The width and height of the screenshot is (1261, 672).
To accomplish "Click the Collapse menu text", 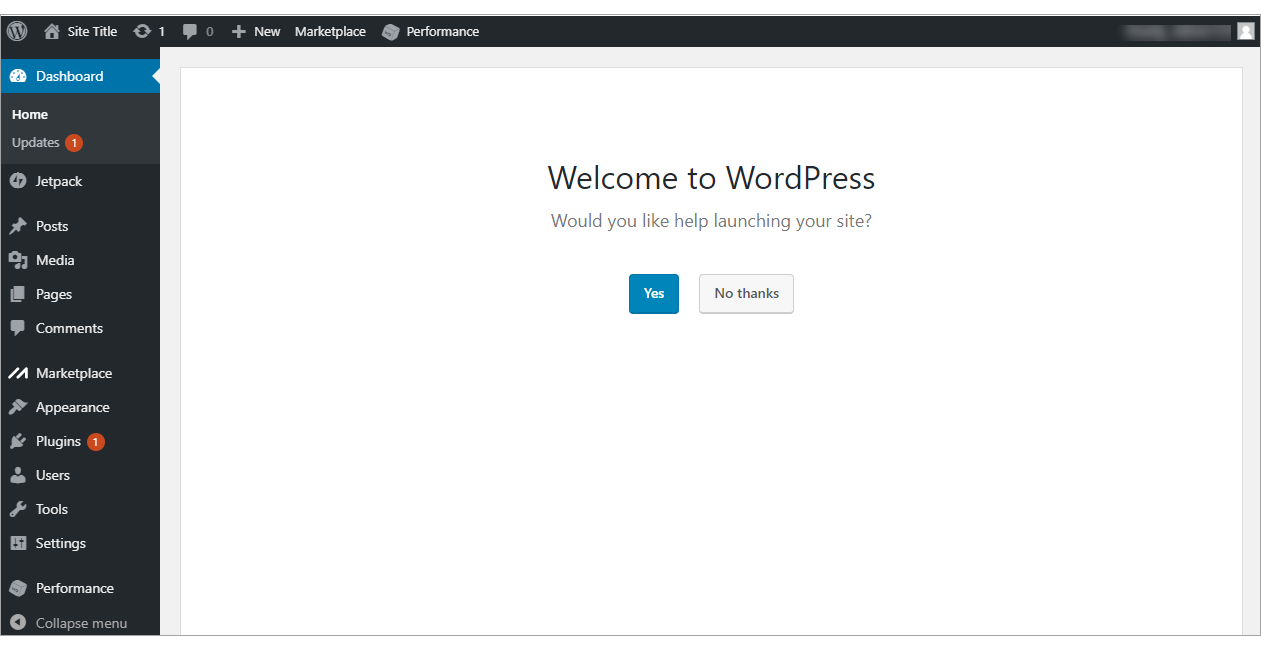I will (81, 623).
